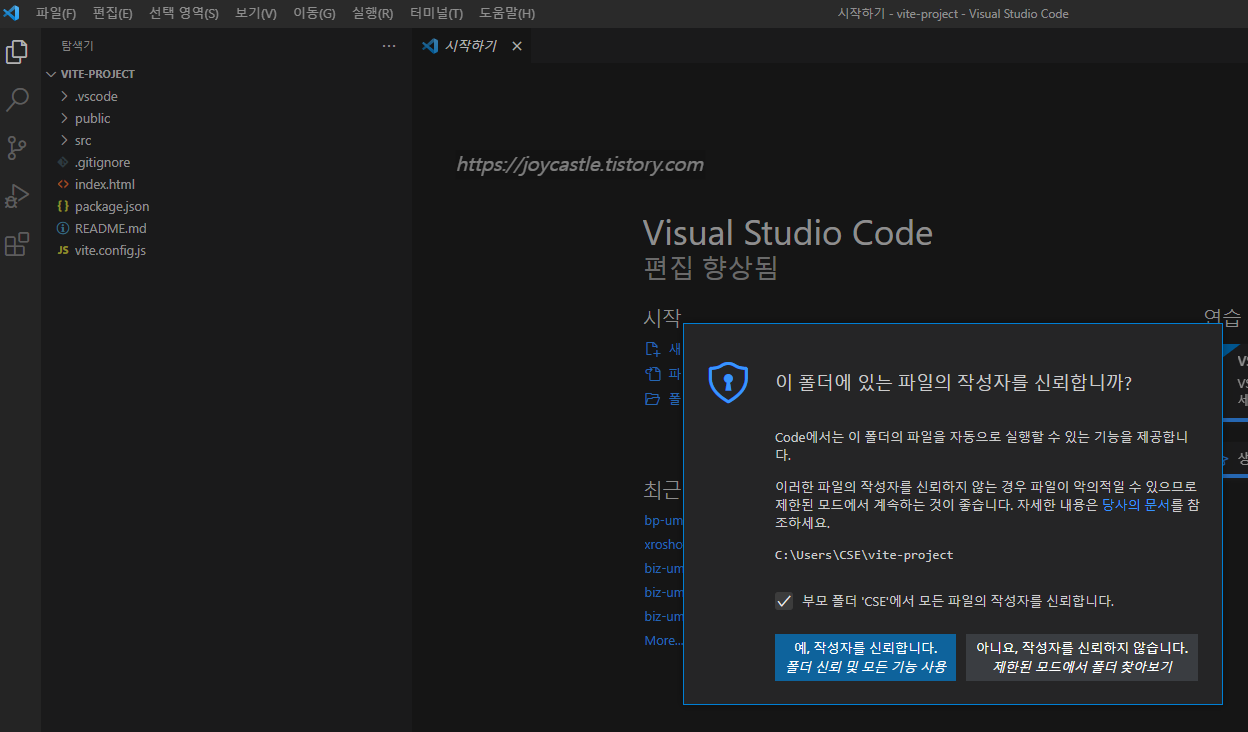
Task: Close the 시작하기 tab
Action: pyautogui.click(x=517, y=46)
